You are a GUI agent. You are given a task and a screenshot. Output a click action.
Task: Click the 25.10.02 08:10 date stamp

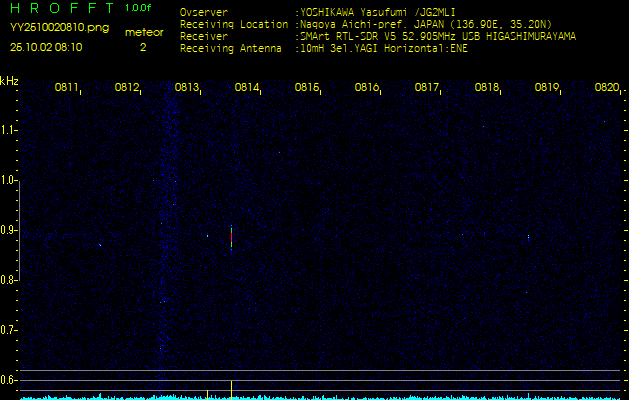47,46
